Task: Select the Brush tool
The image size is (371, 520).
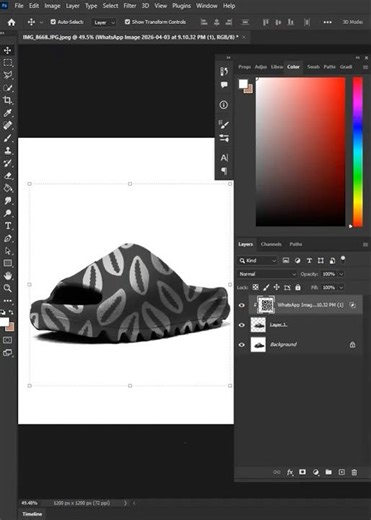Action: point(7,138)
